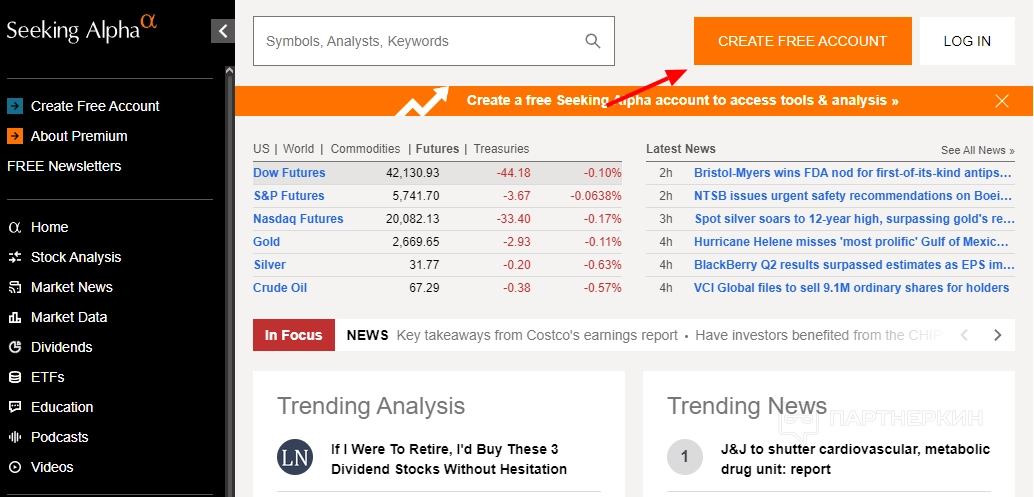Click the Latest News heading
The height and width of the screenshot is (497, 1034).
point(681,149)
